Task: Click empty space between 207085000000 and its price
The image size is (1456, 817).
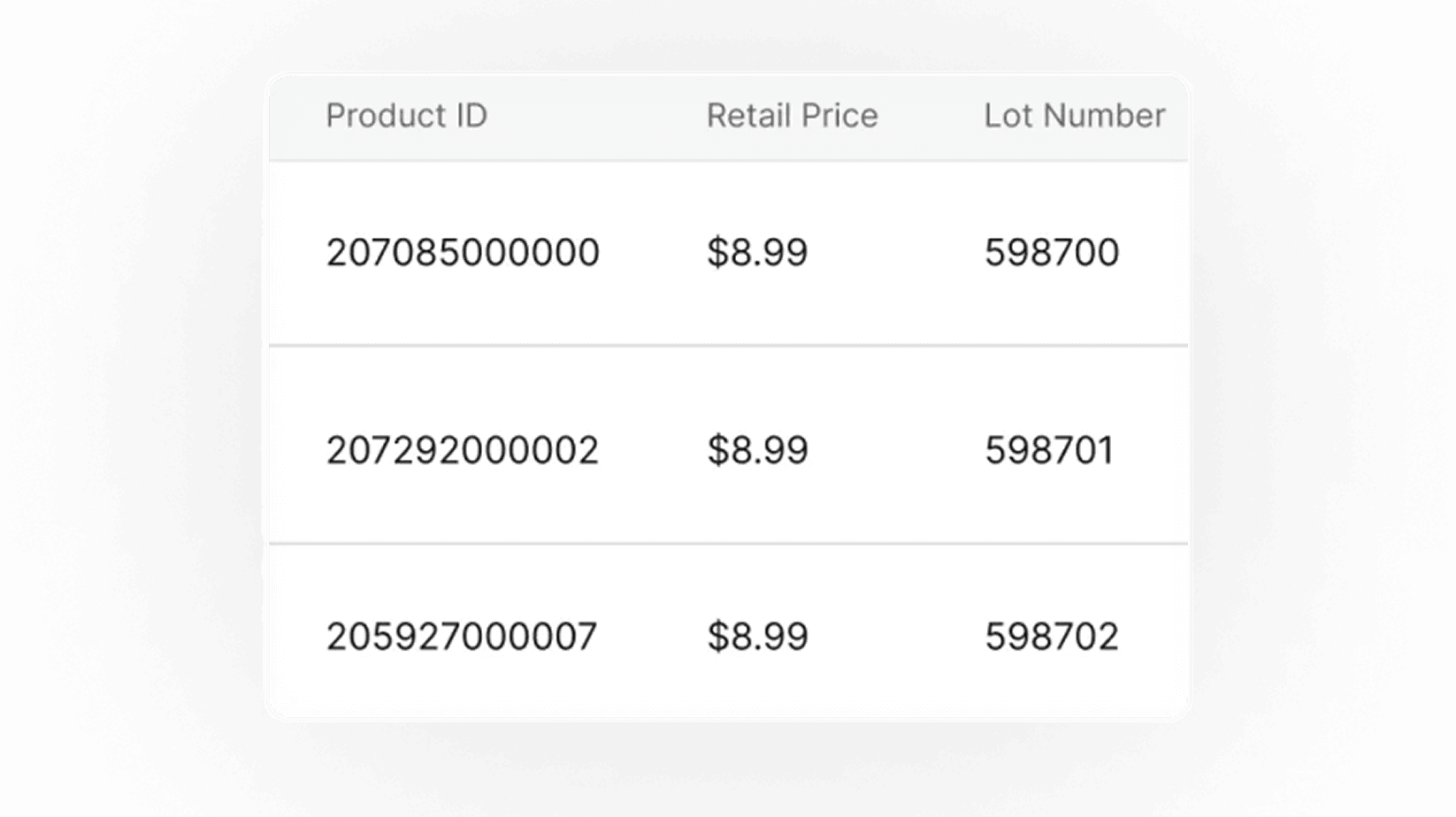Action: point(653,253)
